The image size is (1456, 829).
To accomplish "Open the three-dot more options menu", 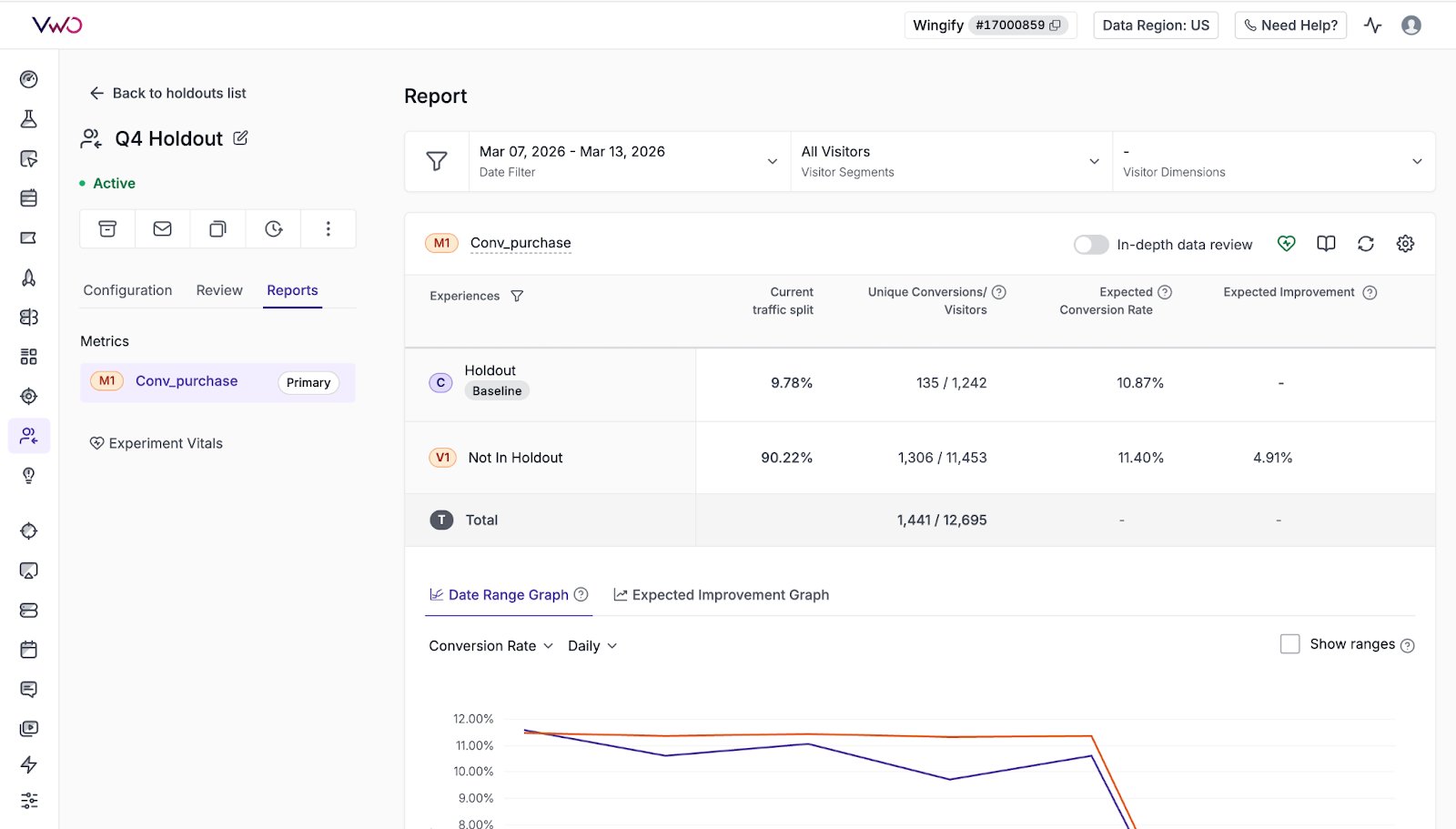I will coord(328,229).
